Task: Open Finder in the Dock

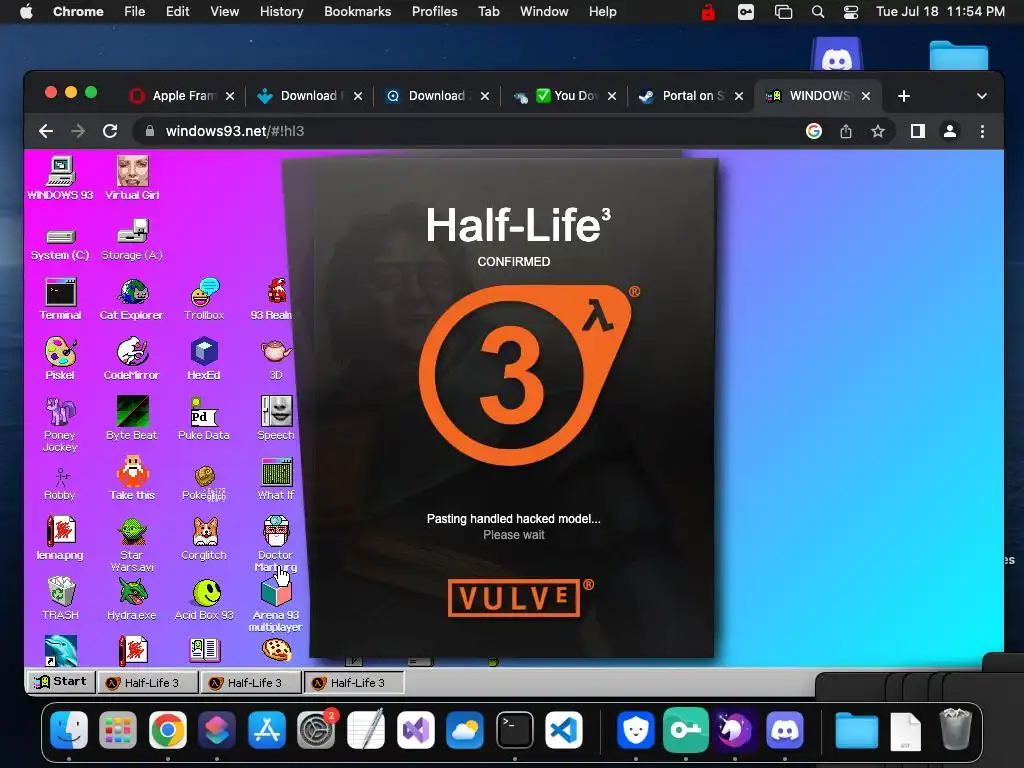Action: click(69, 729)
